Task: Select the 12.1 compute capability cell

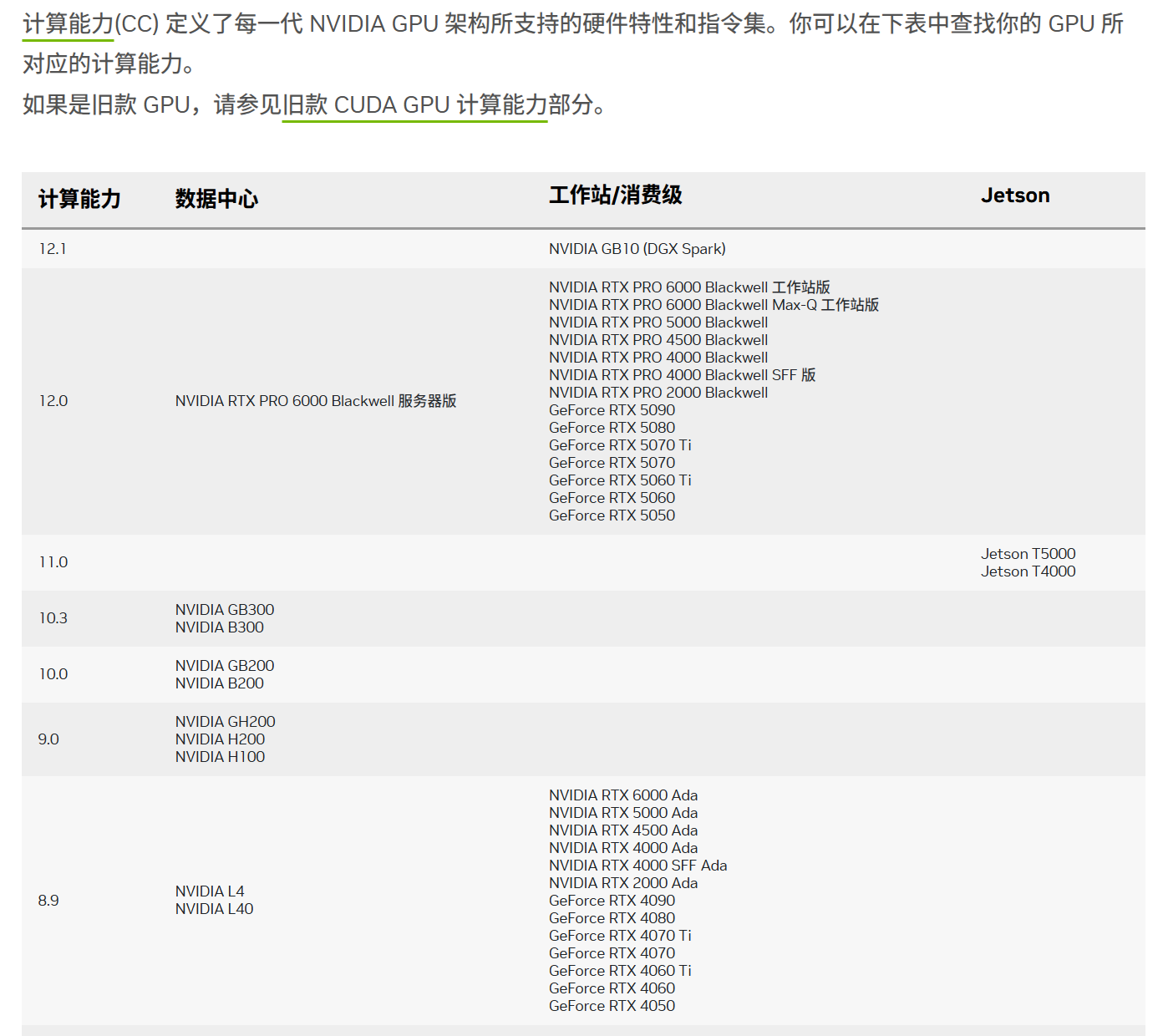Action: tap(53, 249)
